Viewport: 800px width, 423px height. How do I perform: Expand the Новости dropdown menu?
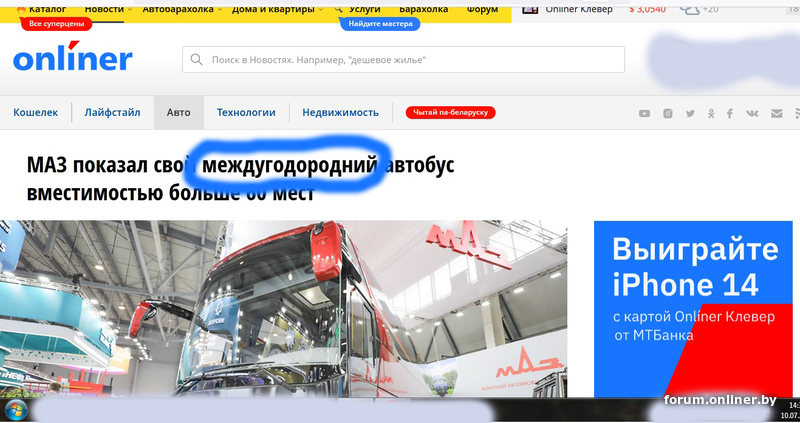coord(109,8)
